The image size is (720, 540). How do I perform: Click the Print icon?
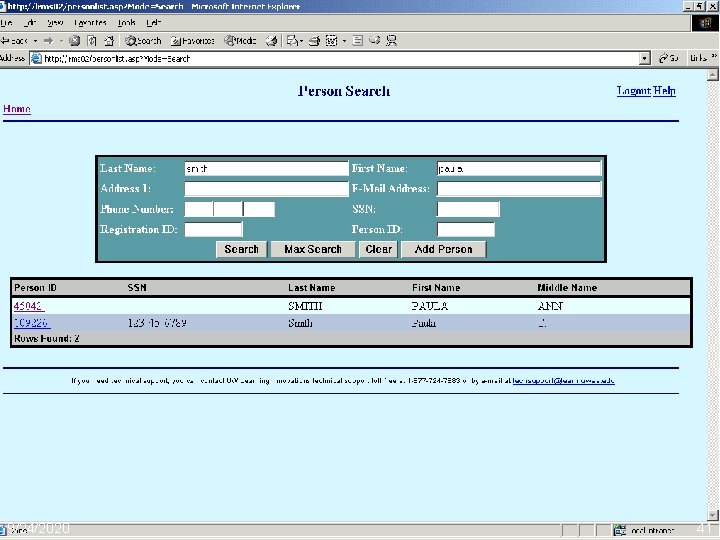tap(315, 41)
